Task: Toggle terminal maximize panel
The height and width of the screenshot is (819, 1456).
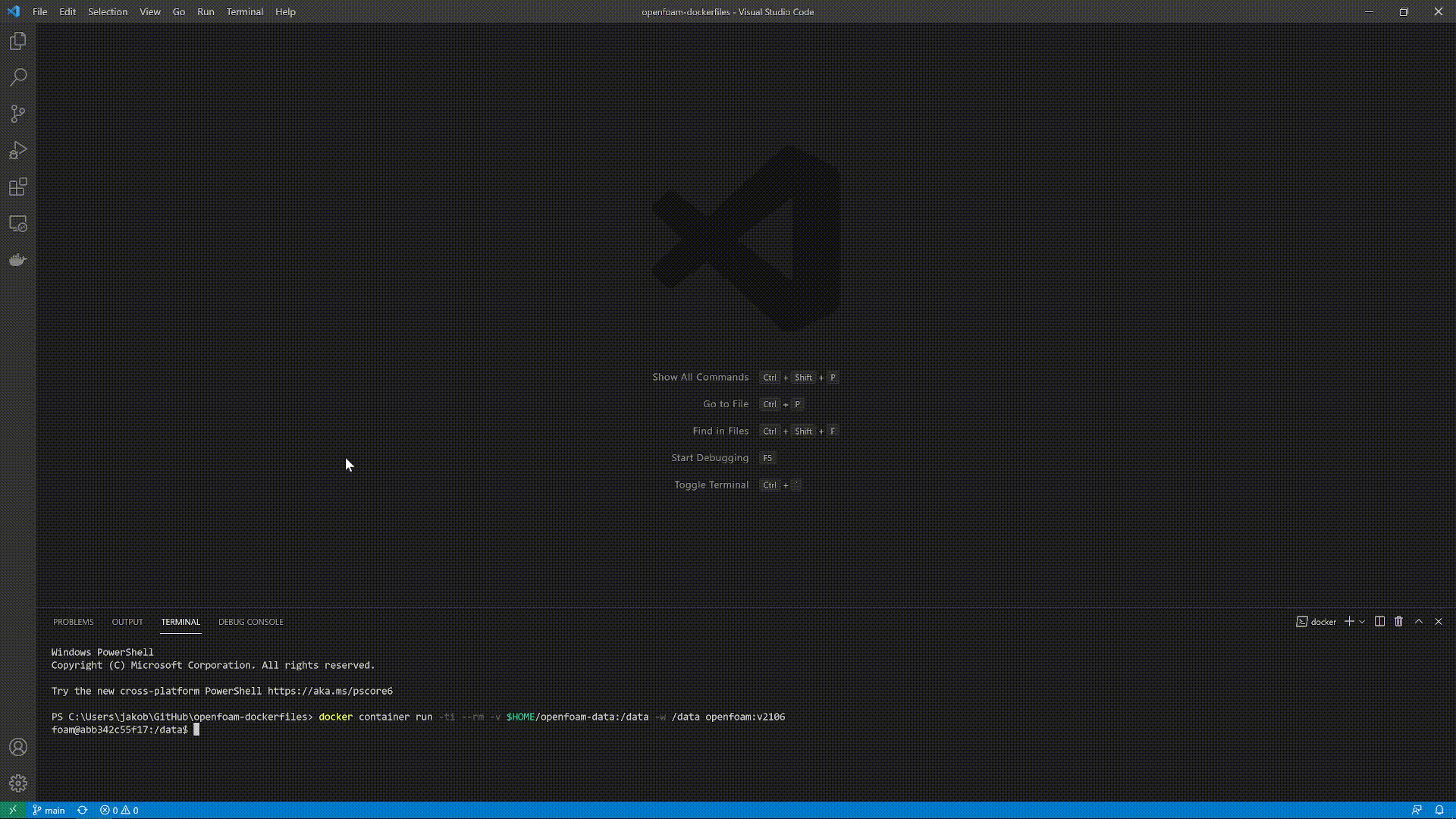Action: pyautogui.click(x=1419, y=621)
